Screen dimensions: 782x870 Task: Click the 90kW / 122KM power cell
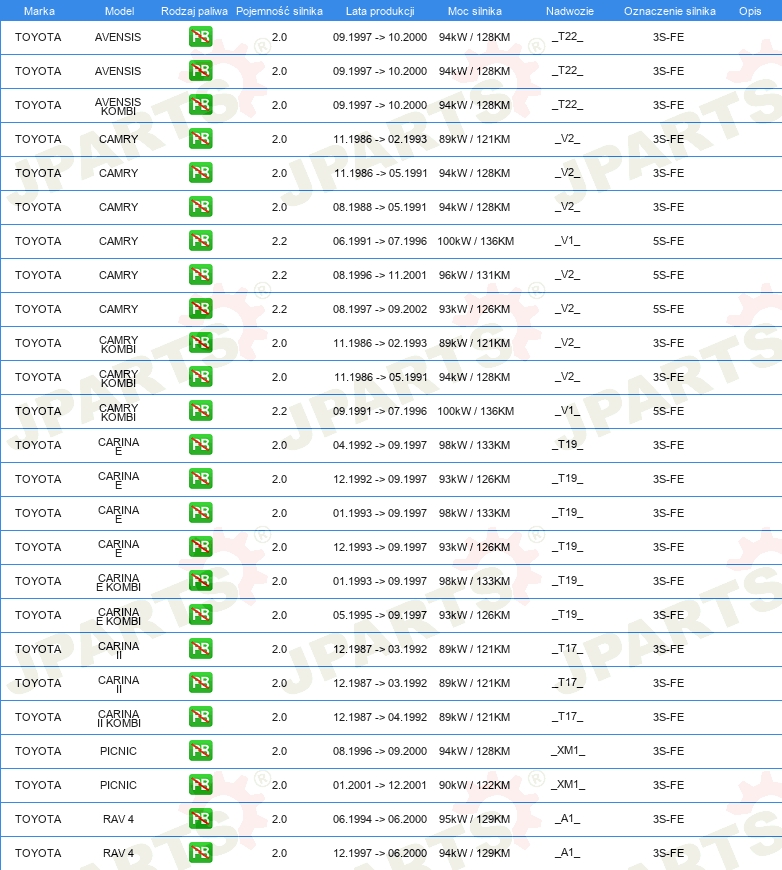[475, 785]
